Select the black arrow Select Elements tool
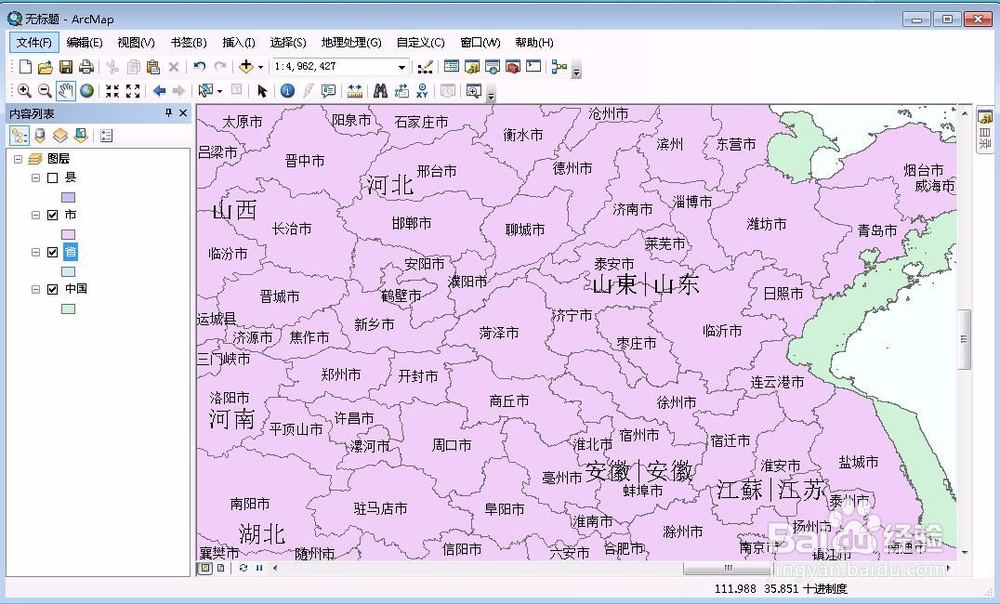This screenshot has height=604, width=1000. pyautogui.click(x=261, y=91)
